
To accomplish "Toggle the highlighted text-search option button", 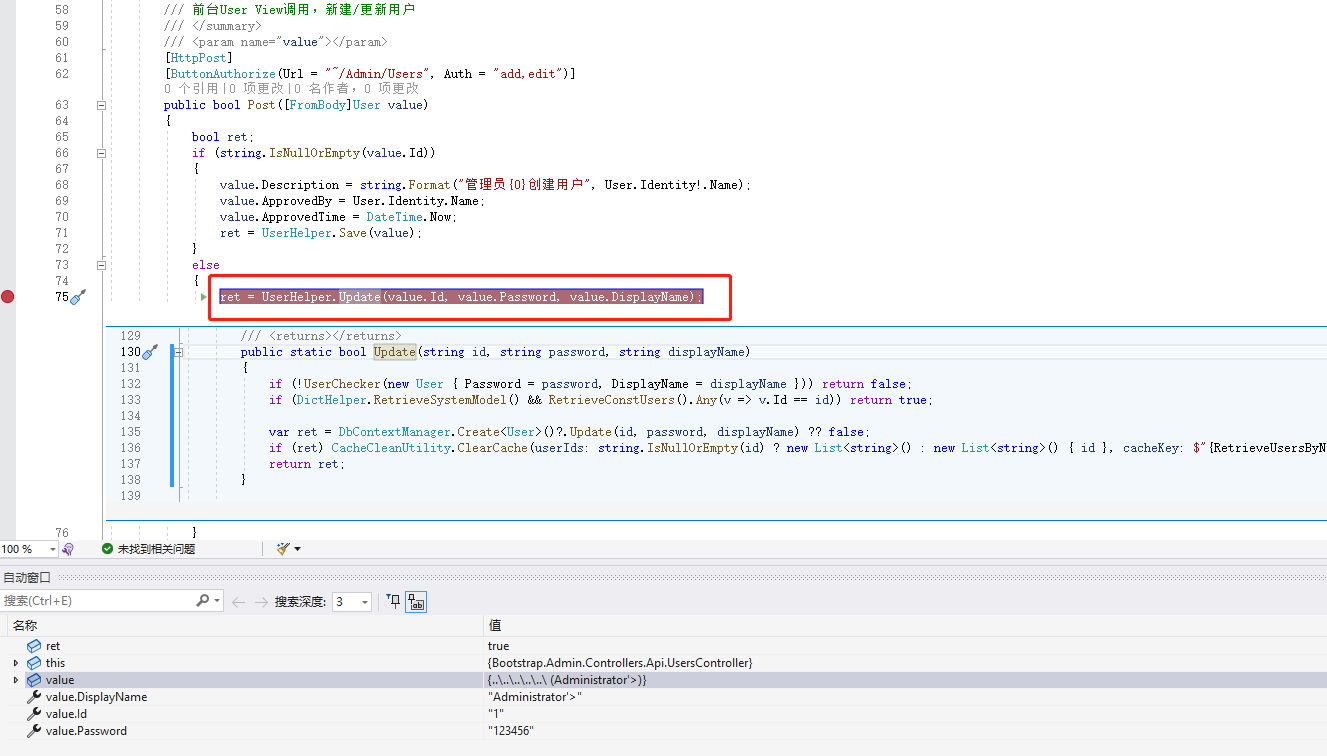I will (415, 601).
